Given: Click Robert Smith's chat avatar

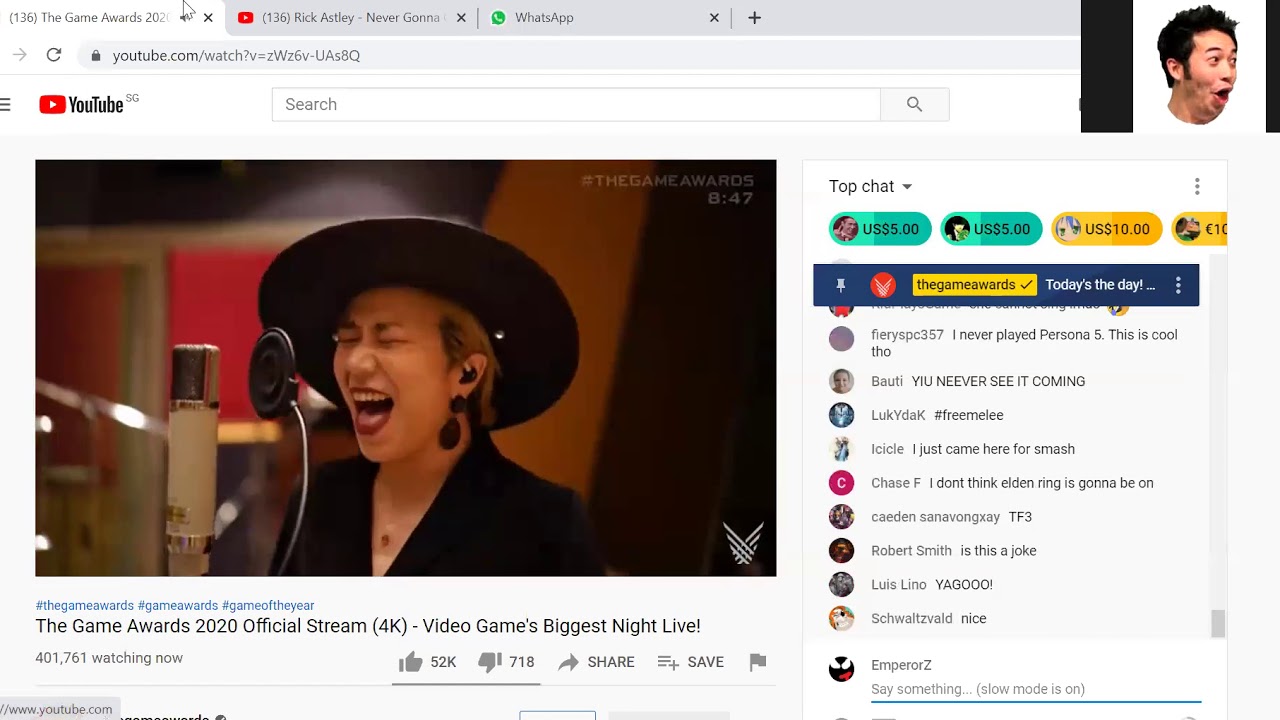Looking at the screenshot, I should tap(842, 551).
